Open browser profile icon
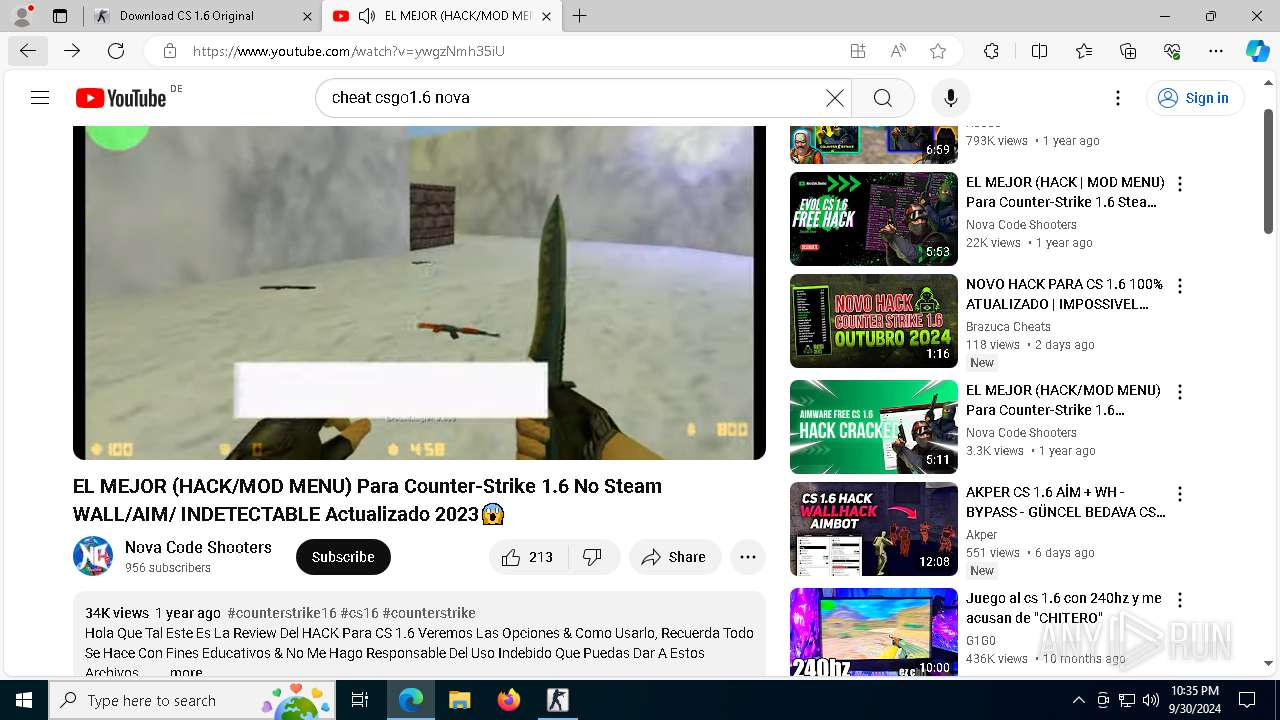This screenshot has height=720, width=1280. (22, 16)
